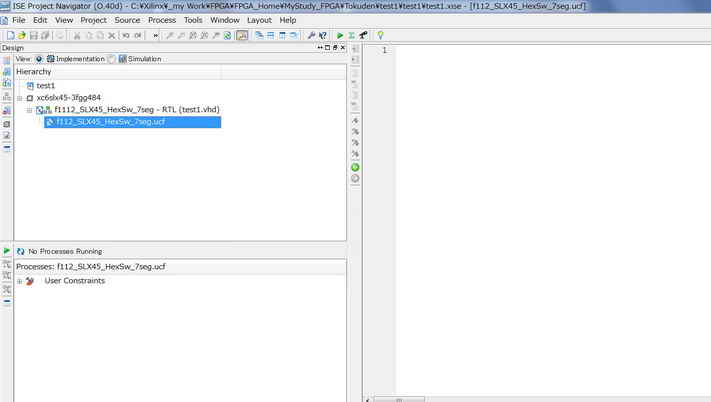This screenshot has width=711, height=402.
Task: Click the highlighted toolbar icon left of the blue window-layout icons
Action: (x=242, y=35)
